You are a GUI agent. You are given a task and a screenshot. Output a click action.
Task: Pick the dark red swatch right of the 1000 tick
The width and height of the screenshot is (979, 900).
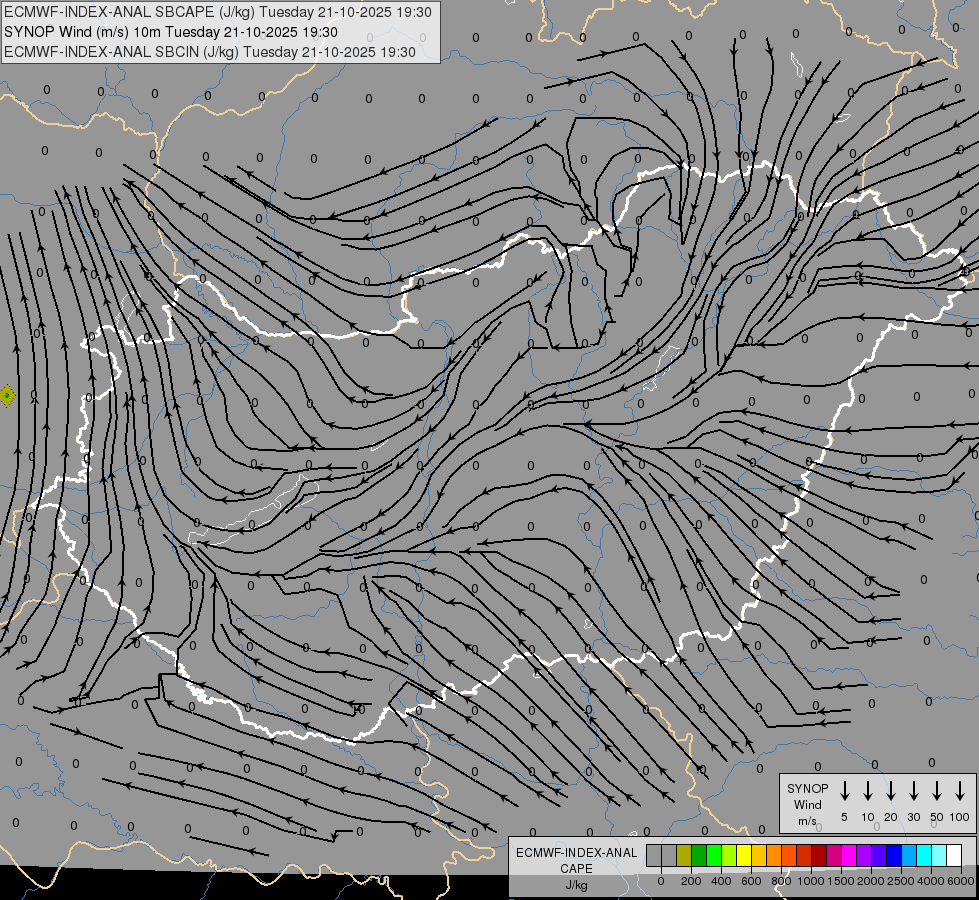(819, 855)
